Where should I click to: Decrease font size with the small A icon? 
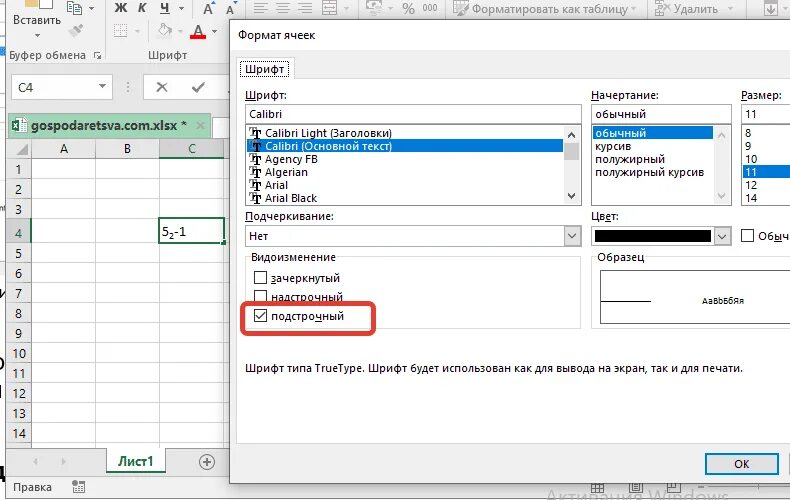coord(231,9)
